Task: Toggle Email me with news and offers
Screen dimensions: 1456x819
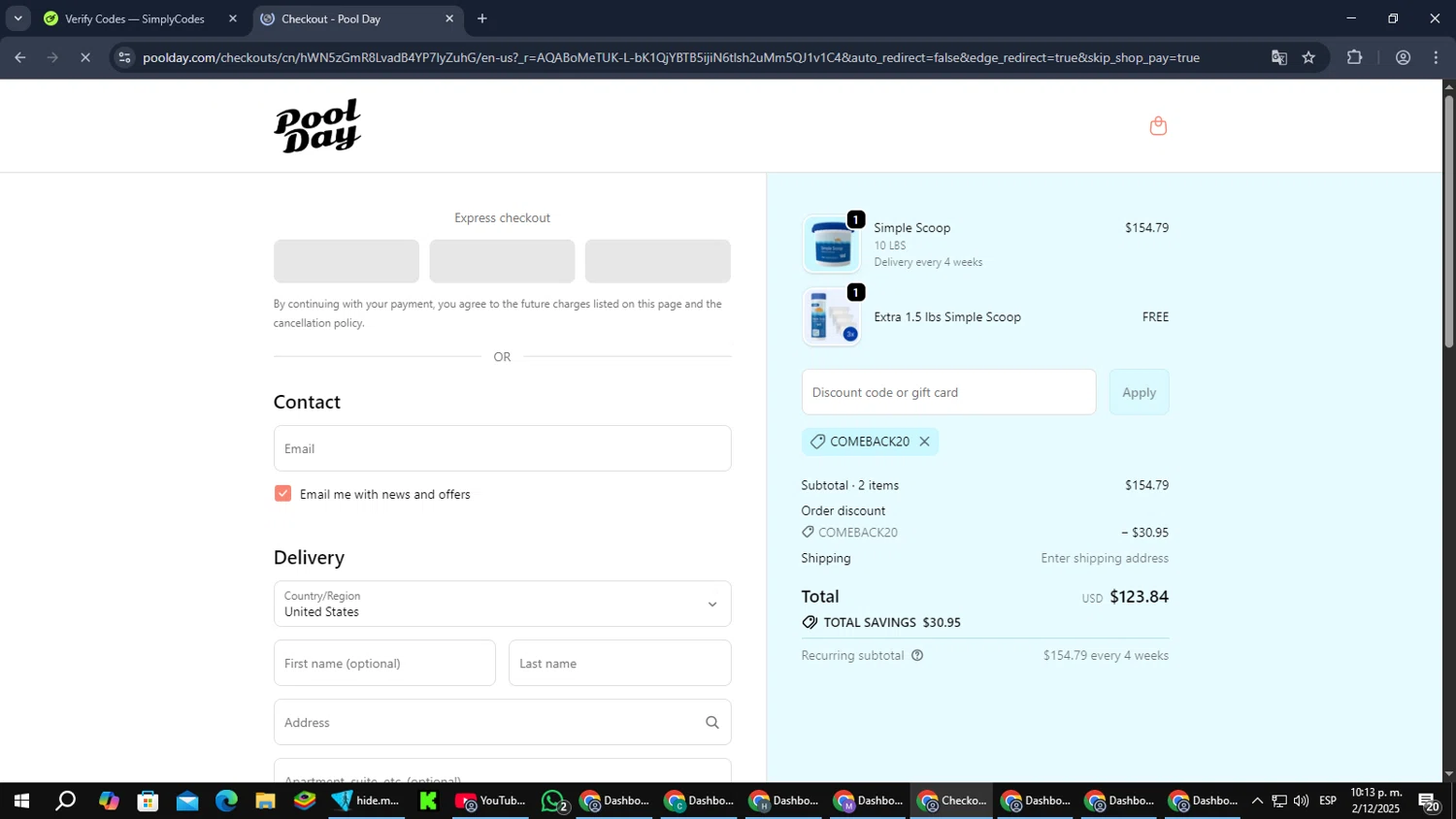Action: 282,494
